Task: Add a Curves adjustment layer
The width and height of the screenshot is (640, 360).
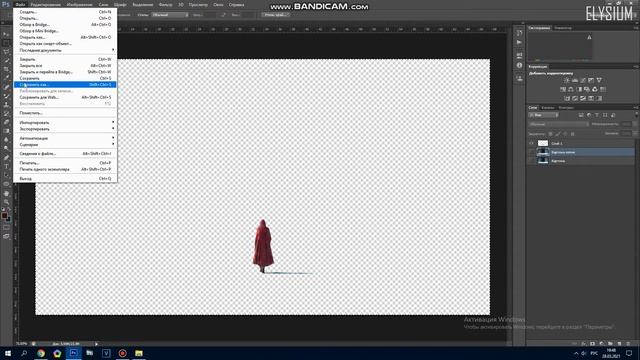Action: point(583,80)
